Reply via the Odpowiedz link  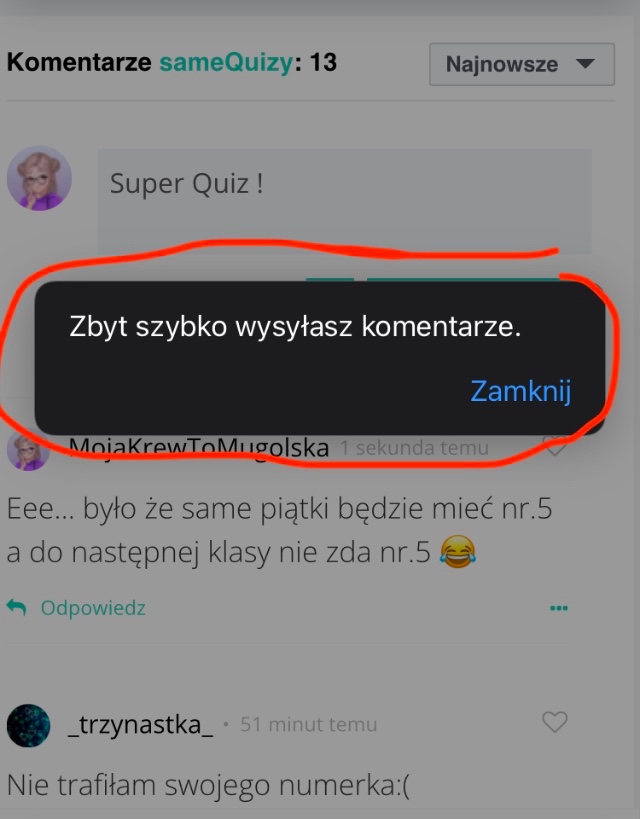point(93,608)
